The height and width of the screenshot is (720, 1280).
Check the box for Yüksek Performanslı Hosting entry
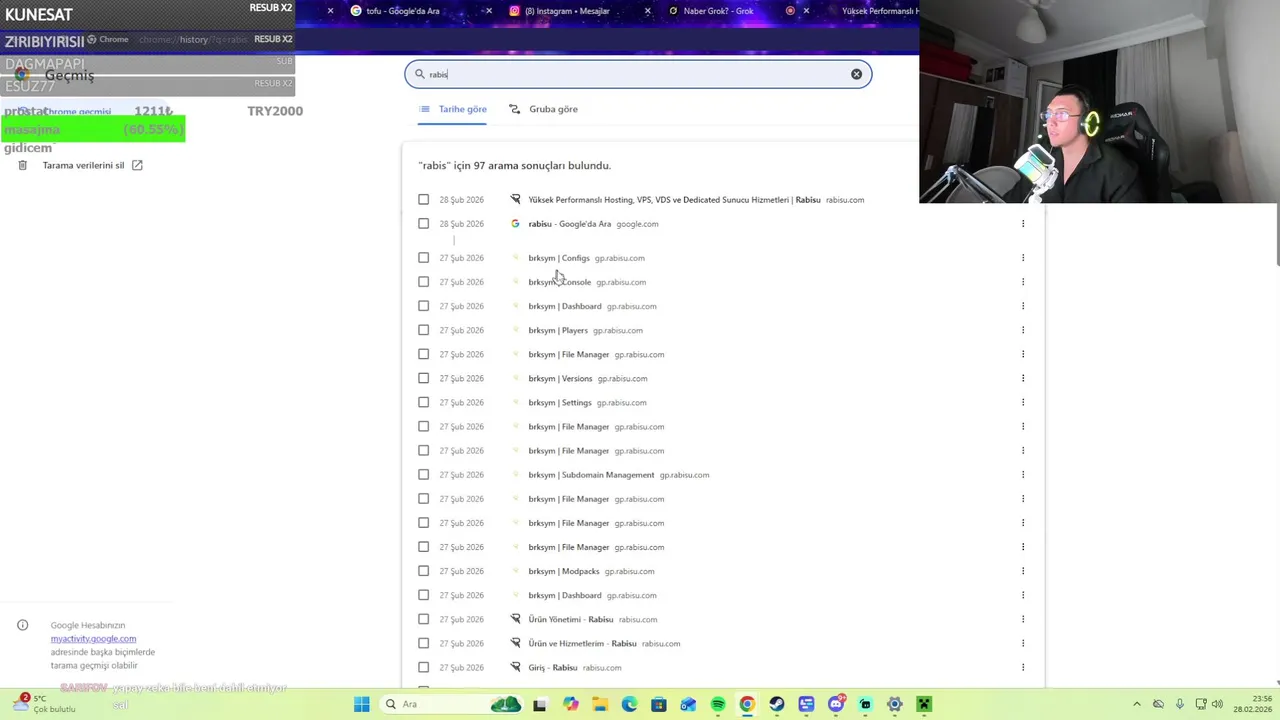[424, 200]
